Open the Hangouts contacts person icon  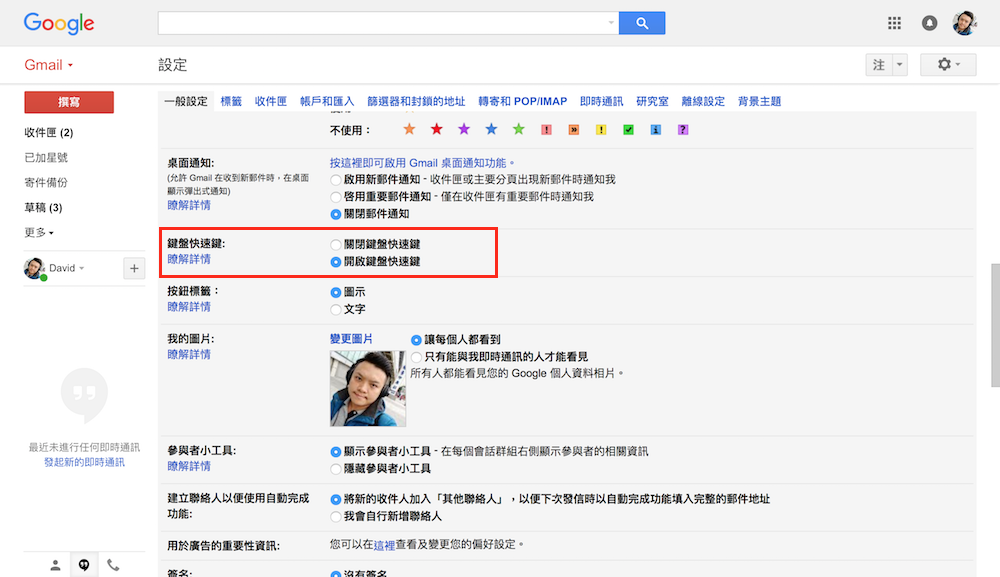click(x=55, y=565)
